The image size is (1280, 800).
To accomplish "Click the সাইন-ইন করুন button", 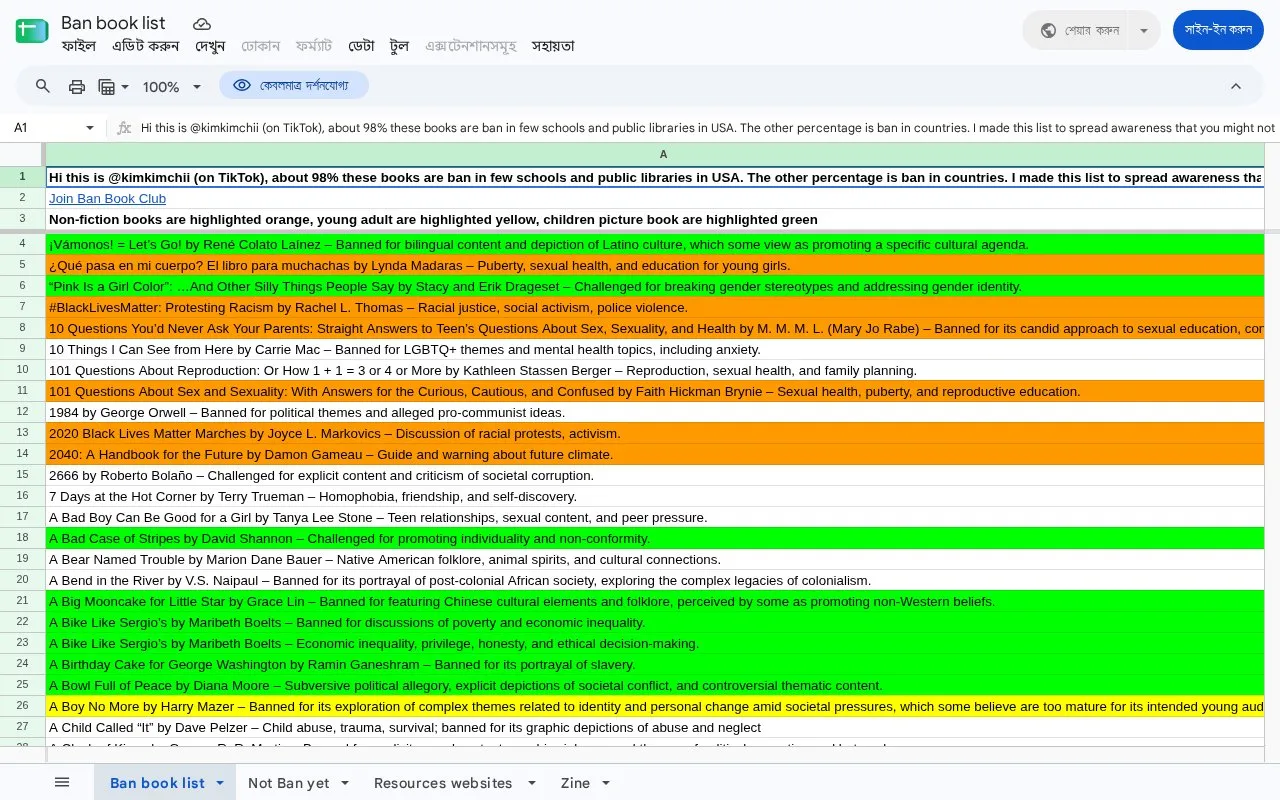I will [x=1218, y=30].
